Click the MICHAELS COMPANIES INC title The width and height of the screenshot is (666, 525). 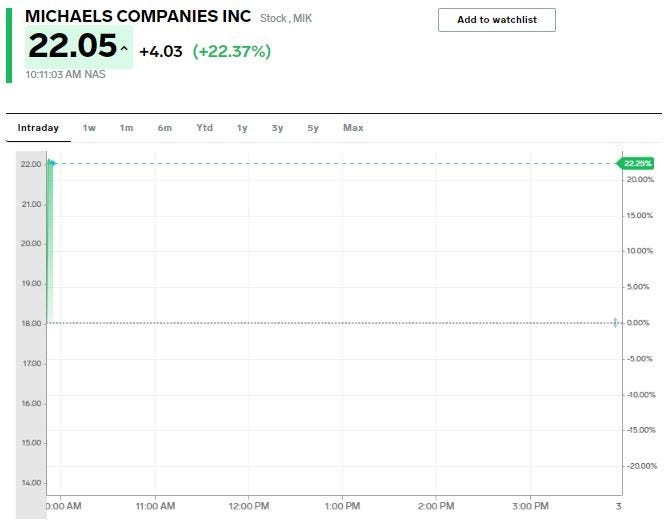pos(139,17)
